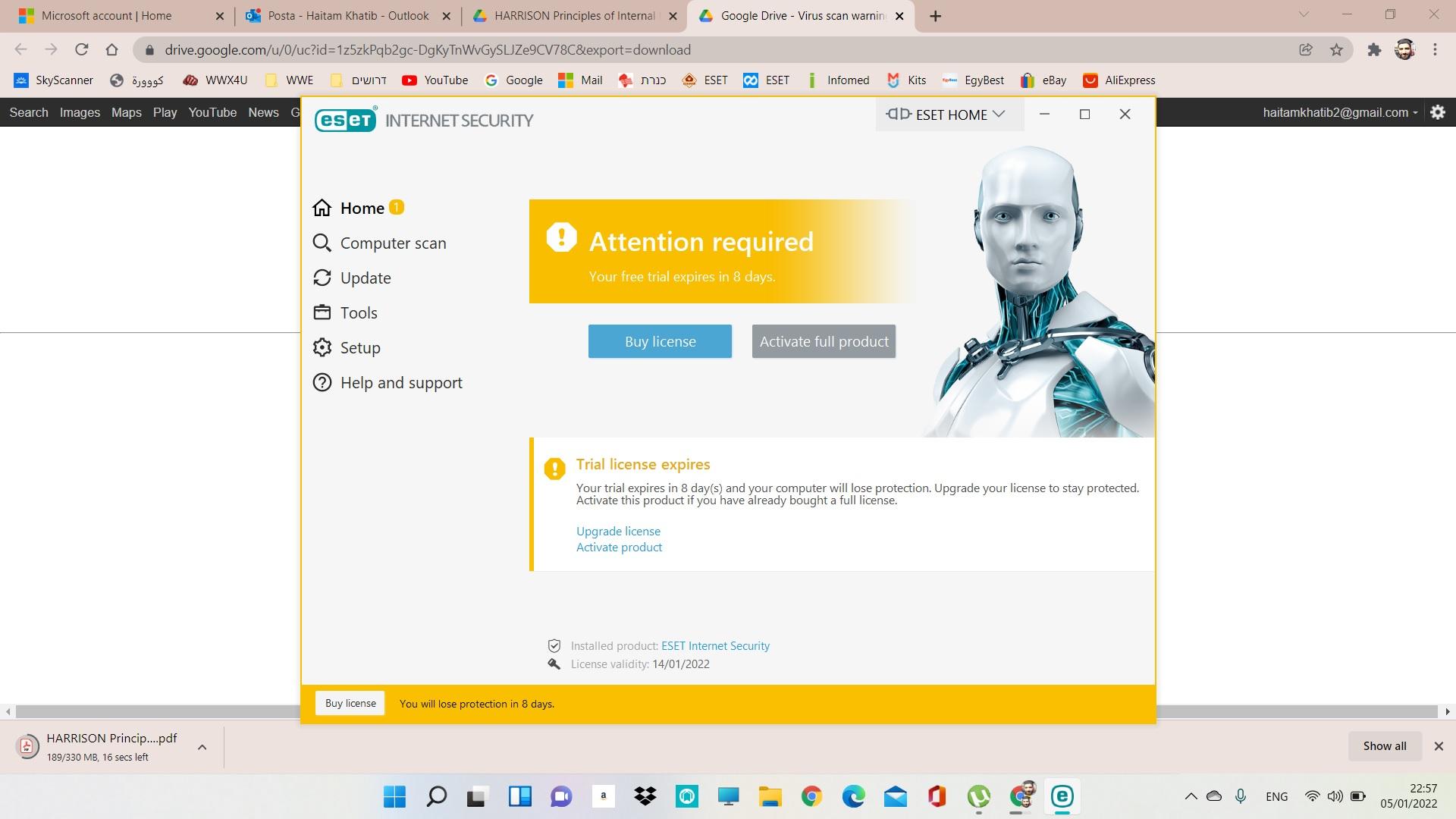Open Chrome tab search chevron

(1304, 14)
